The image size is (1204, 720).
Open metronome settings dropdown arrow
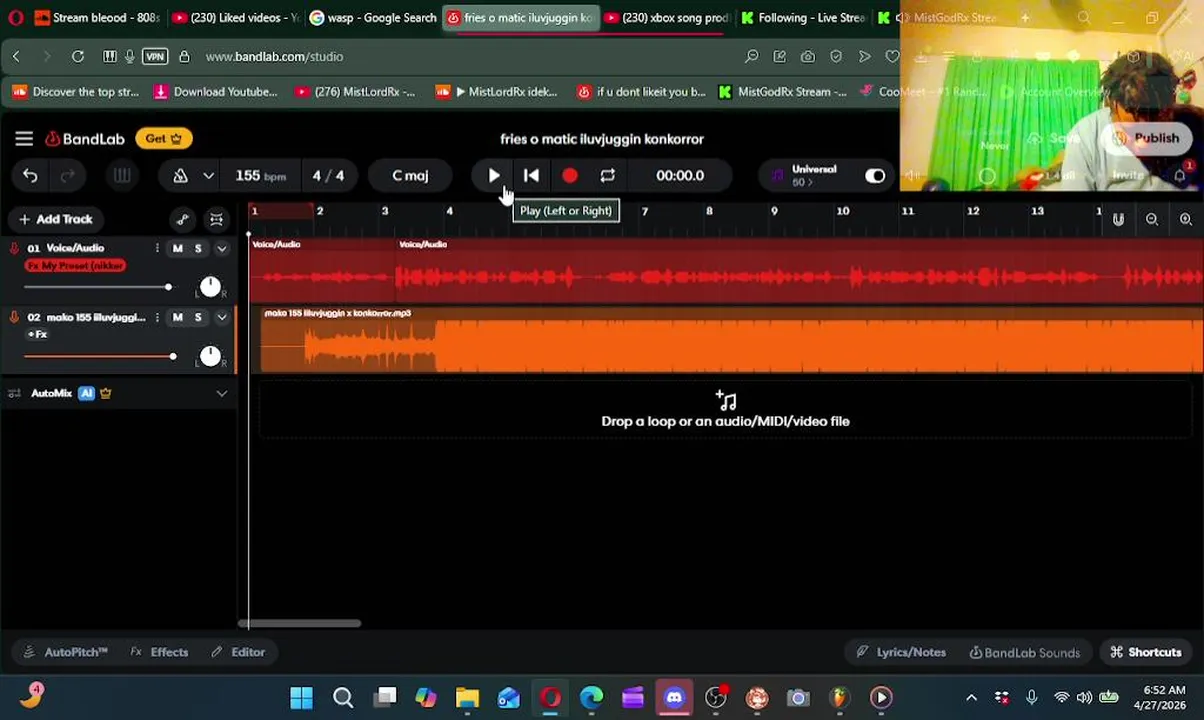pyautogui.click(x=208, y=176)
